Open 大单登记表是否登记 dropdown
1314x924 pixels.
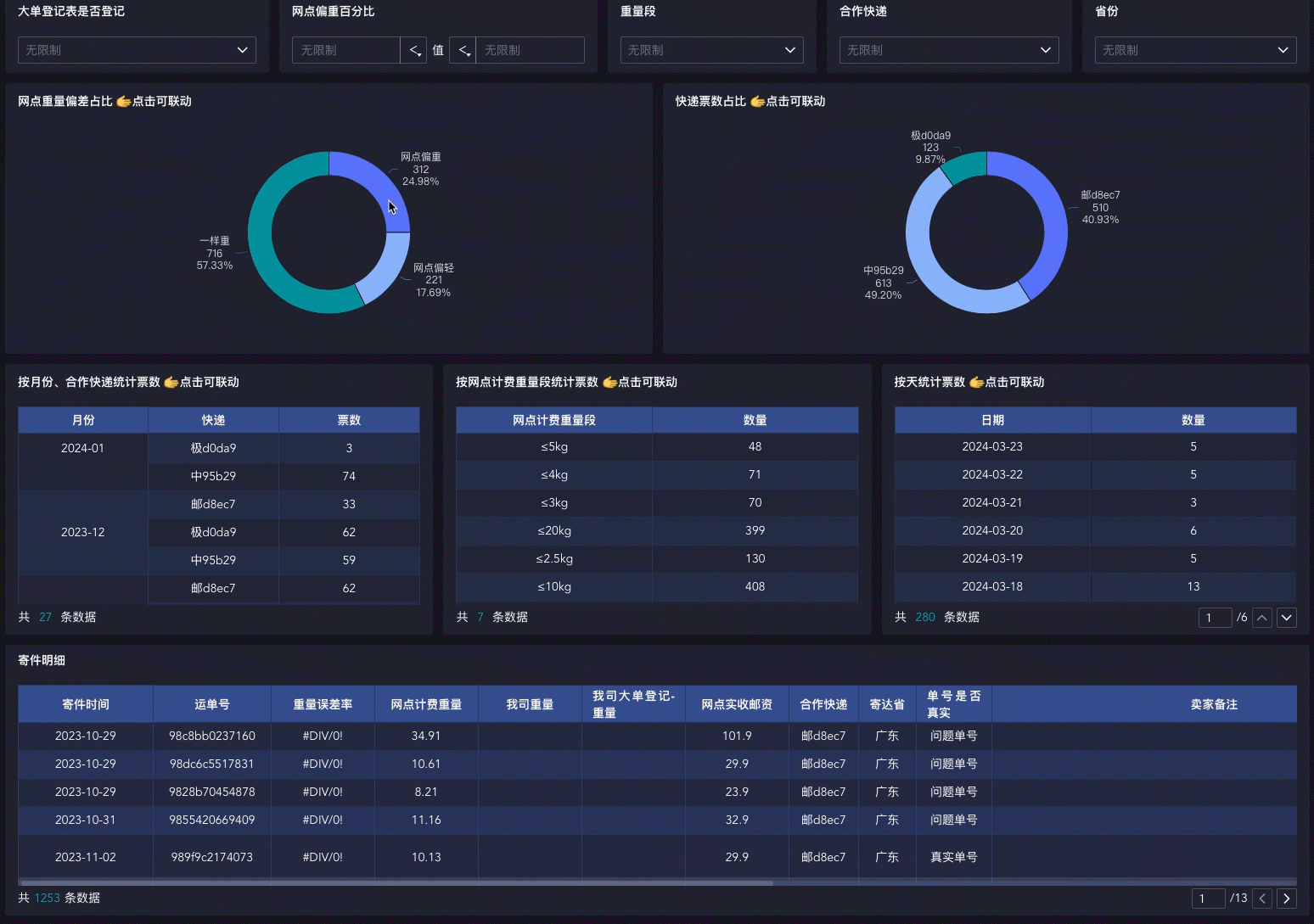(137, 50)
